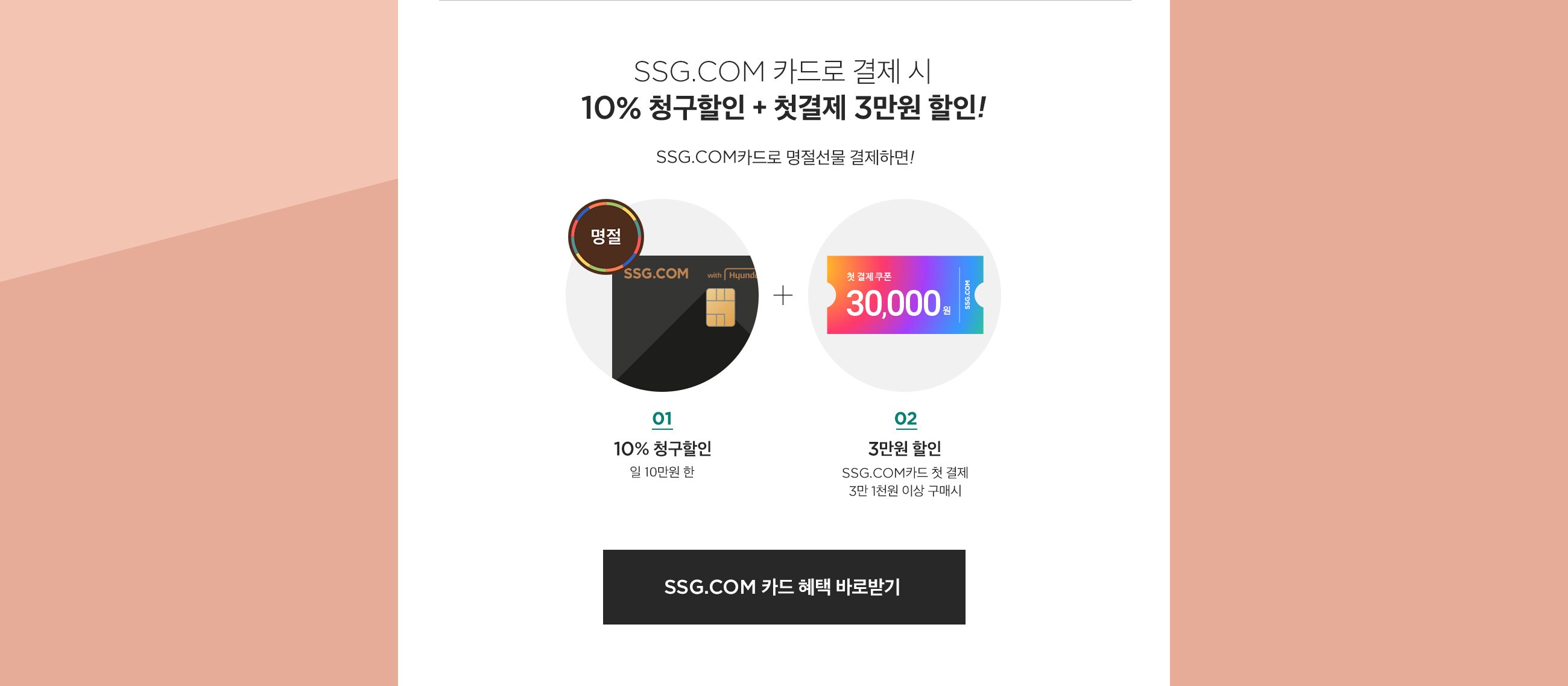Image resolution: width=1568 pixels, height=686 pixels.
Task: Click the 30,000원 first payment coupon
Action: 905,295
